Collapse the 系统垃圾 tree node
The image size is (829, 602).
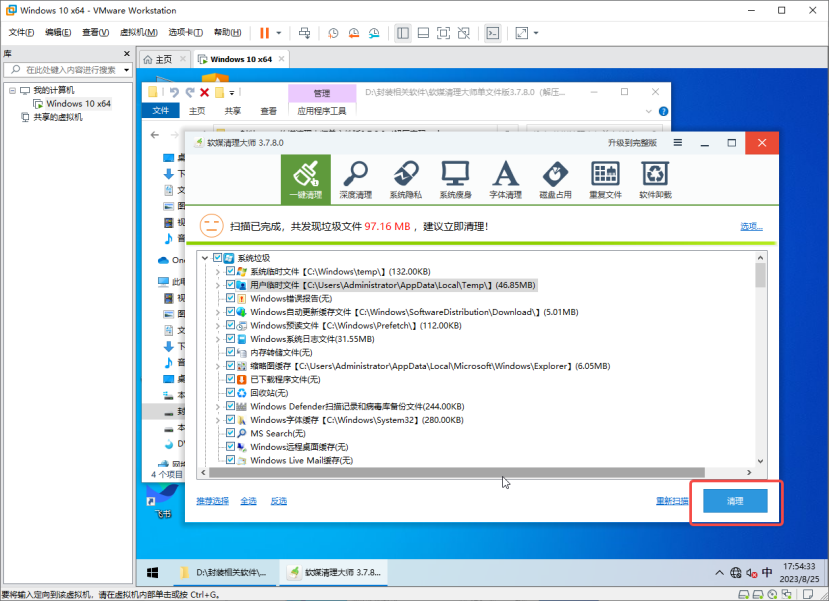click(205, 258)
